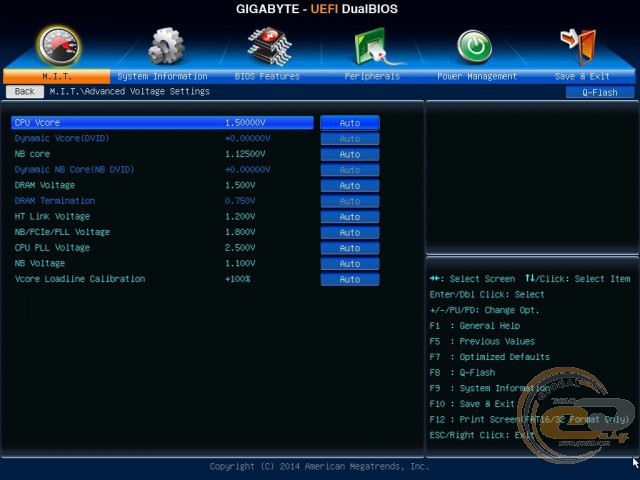640x480 pixels.
Task: Select the BIOS Features chip icon
Action: point(267,45)
